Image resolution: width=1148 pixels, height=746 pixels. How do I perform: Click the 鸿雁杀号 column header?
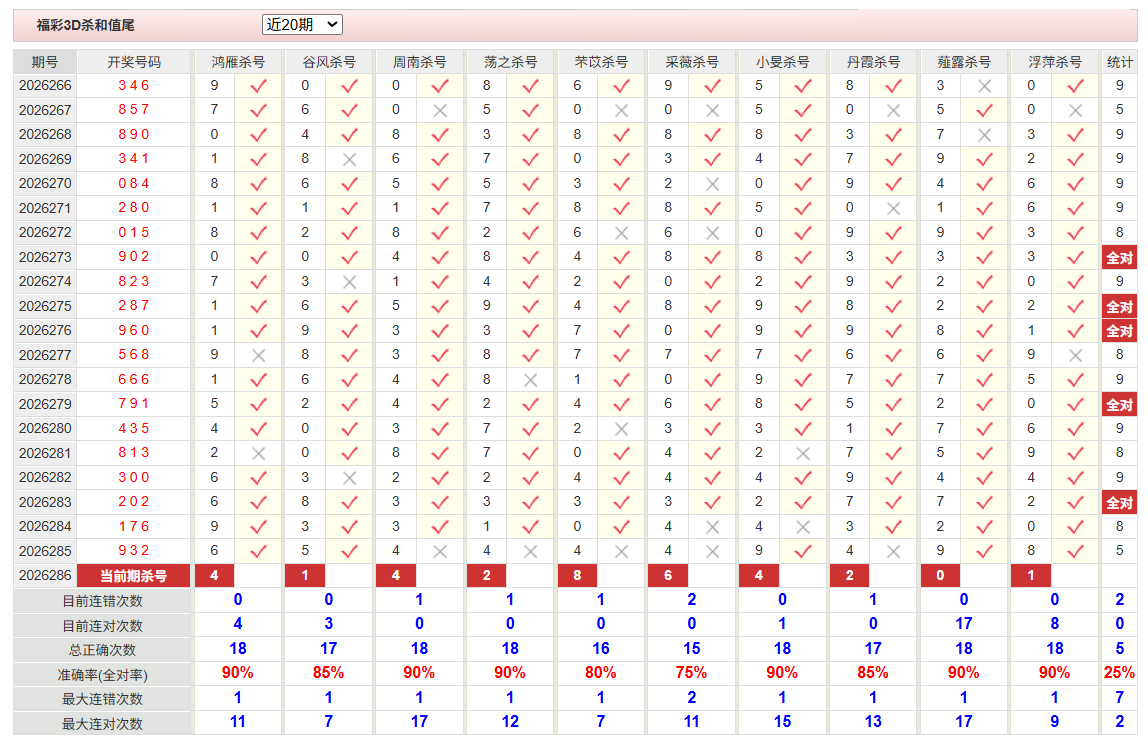pyautogui.click(x=238, y=62)
